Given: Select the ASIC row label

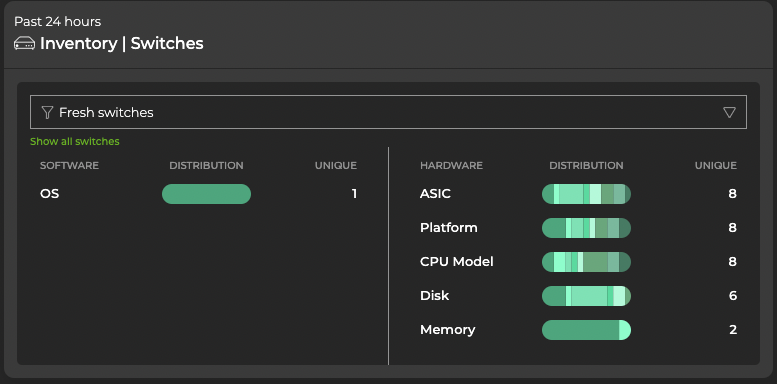Looking at the screenshot, I should click(x=436, y=194).
